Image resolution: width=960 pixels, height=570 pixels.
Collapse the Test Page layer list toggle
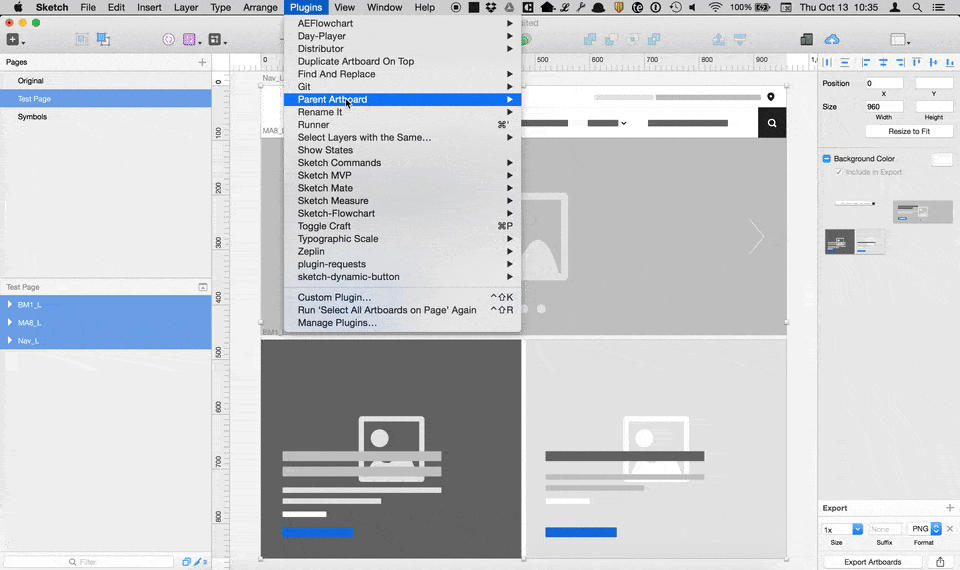(203, 287)
